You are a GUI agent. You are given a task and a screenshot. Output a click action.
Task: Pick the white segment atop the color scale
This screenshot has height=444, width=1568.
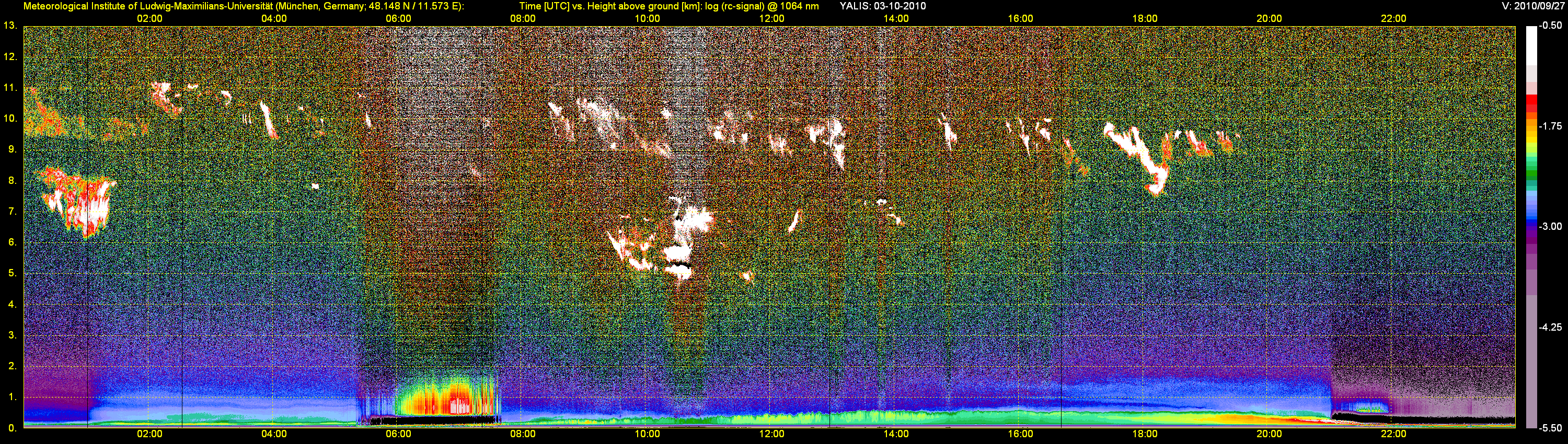pos(1531,45)
